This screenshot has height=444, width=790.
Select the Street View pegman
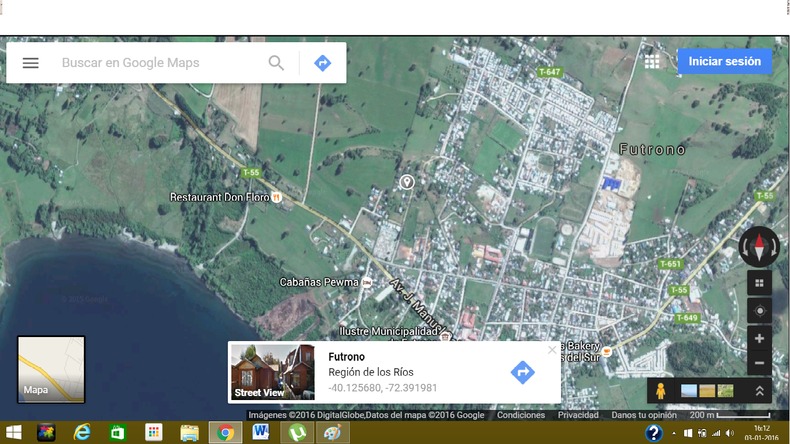pos(661,391)
